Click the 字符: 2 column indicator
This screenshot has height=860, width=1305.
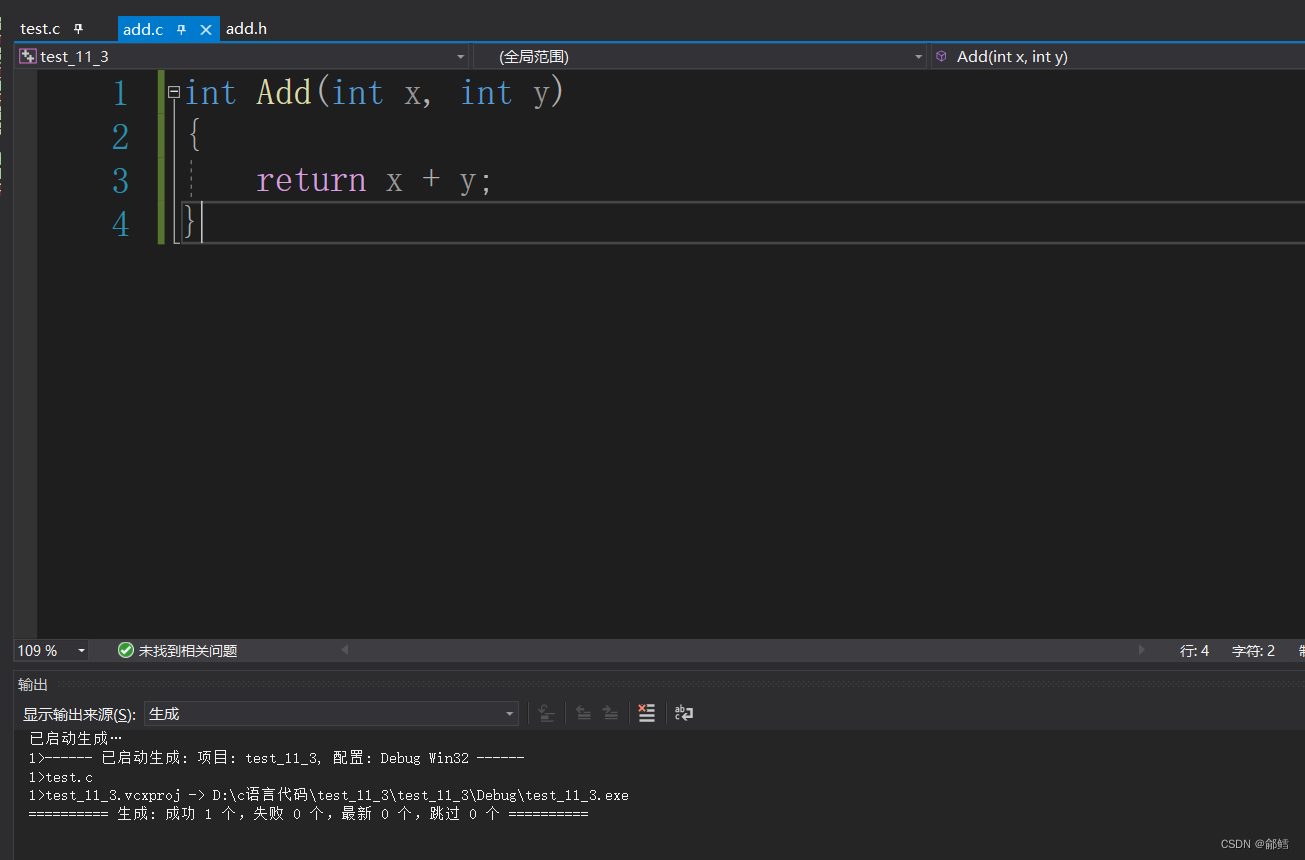coord(1253,651)
